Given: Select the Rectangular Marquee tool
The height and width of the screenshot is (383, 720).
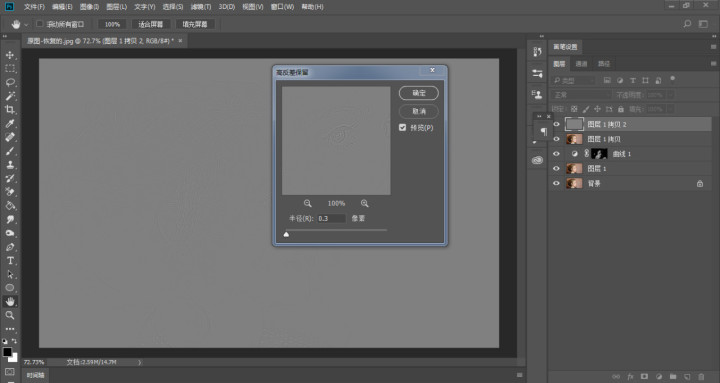Looking at the screenshot, I should click(10, 69).
